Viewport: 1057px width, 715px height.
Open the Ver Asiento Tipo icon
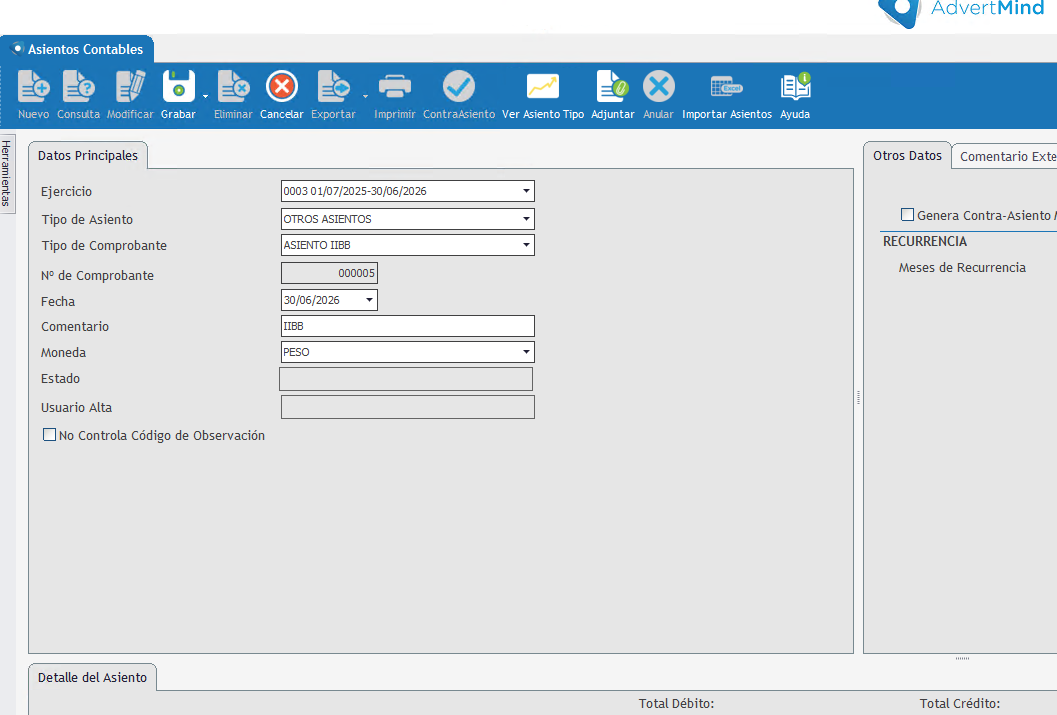[543, 87]
